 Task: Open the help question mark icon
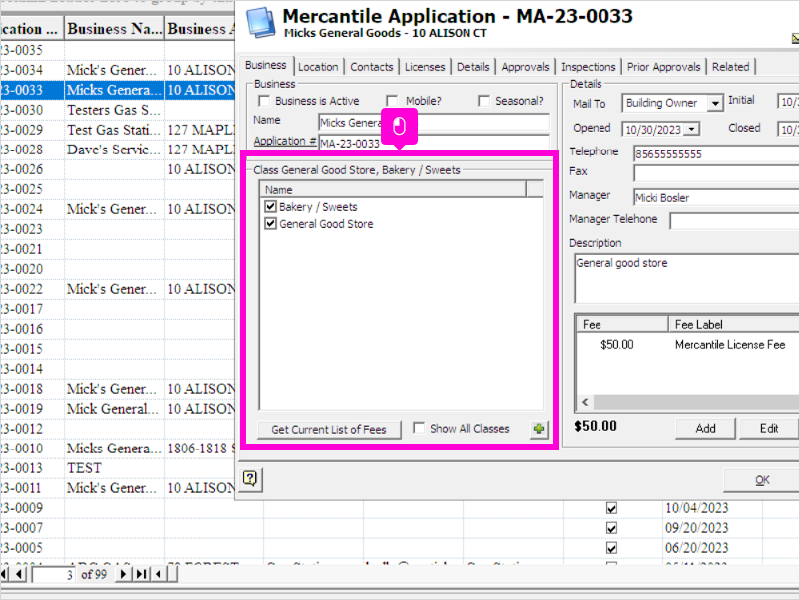[x=250, y=479]
